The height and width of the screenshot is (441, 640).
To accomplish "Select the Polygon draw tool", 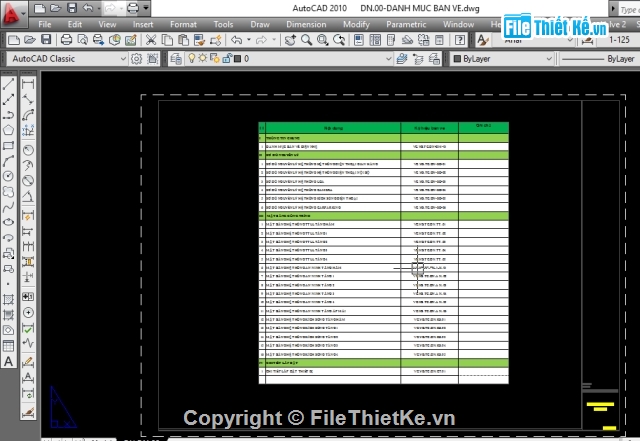I will pyautogui.click(x=8, y=130).
